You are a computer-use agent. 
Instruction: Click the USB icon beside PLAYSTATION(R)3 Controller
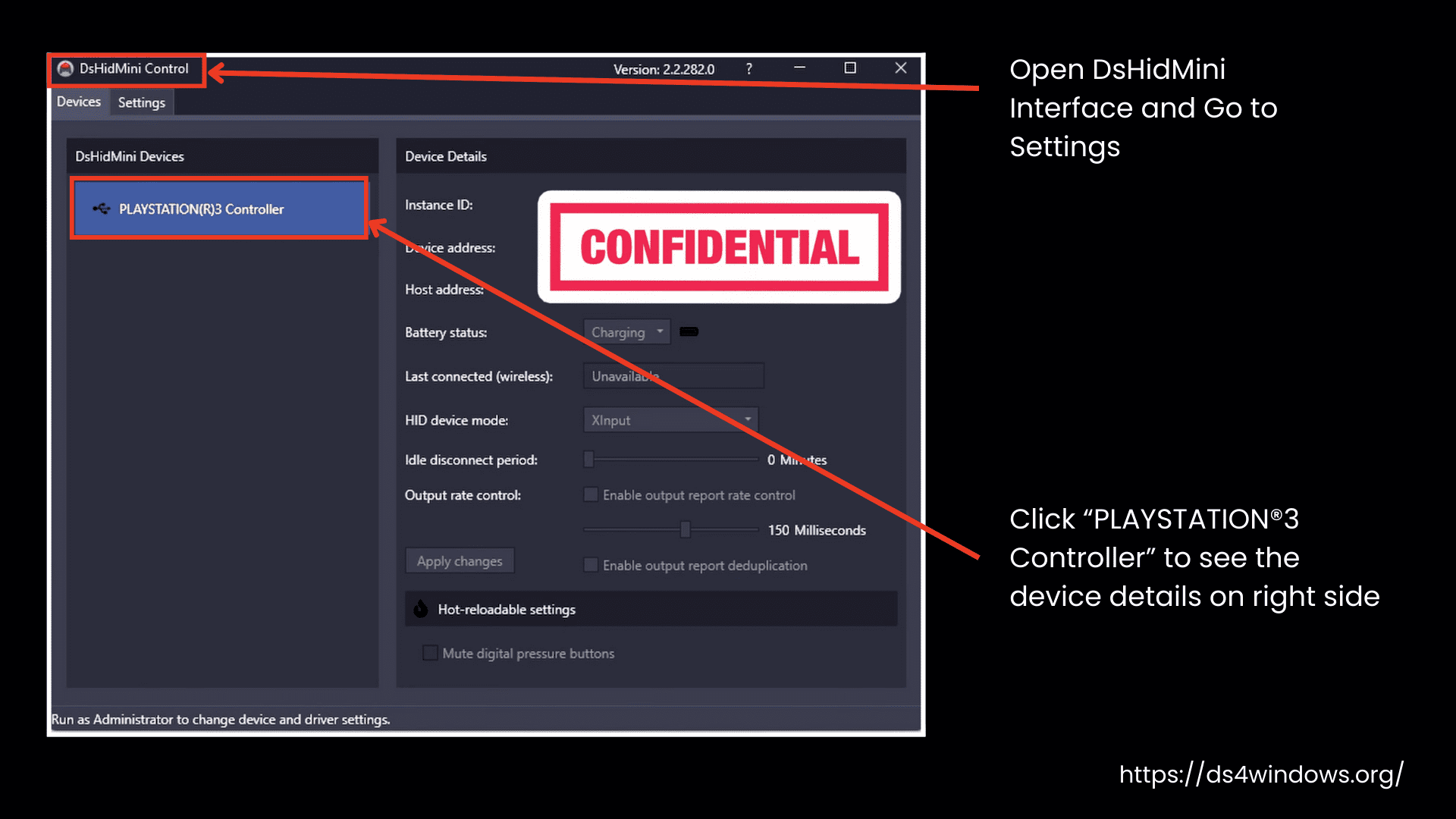pyautogui.click(x=102, y=209)
